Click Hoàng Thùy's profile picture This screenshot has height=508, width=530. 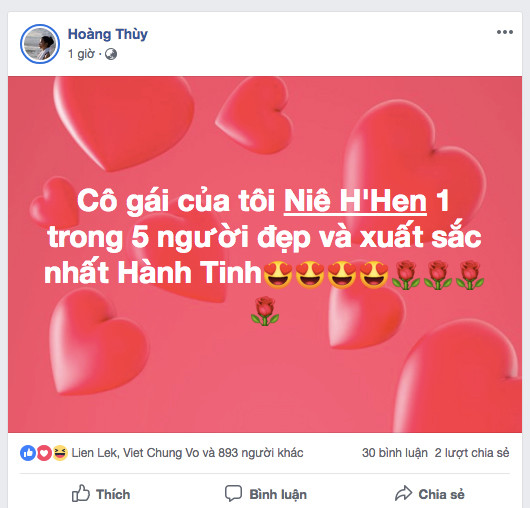[40, 44]
